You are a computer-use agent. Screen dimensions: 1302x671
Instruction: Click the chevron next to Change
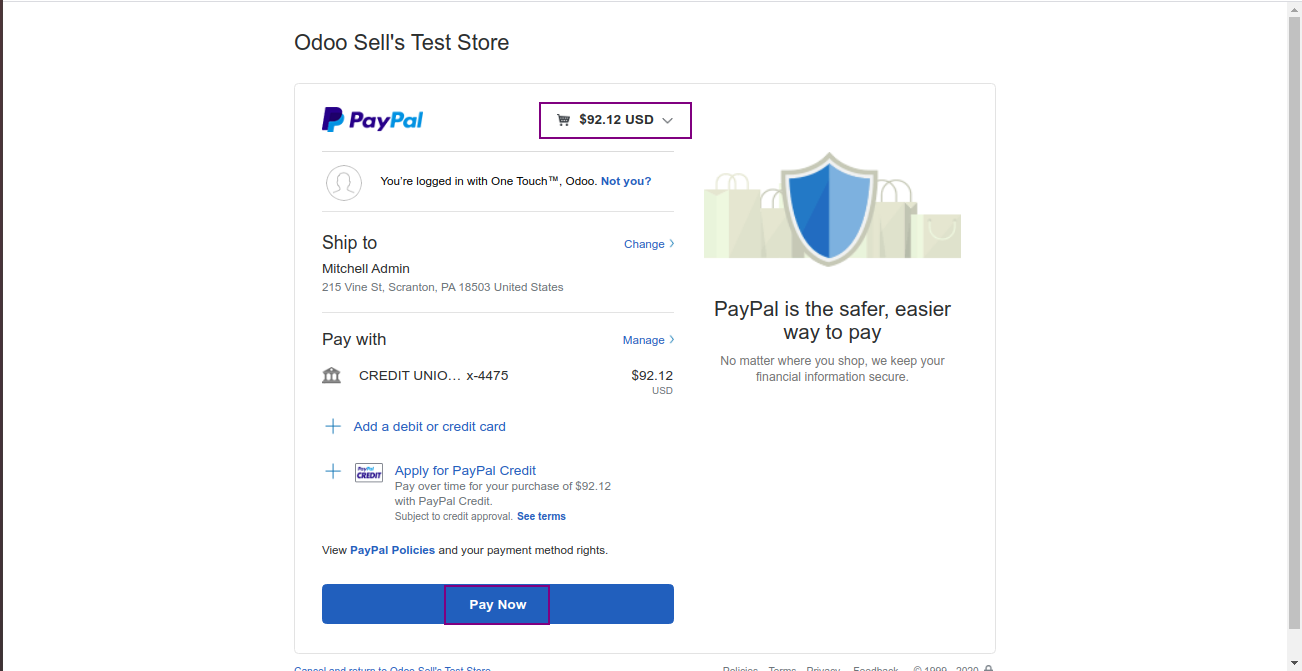click(x=671, y=243)
